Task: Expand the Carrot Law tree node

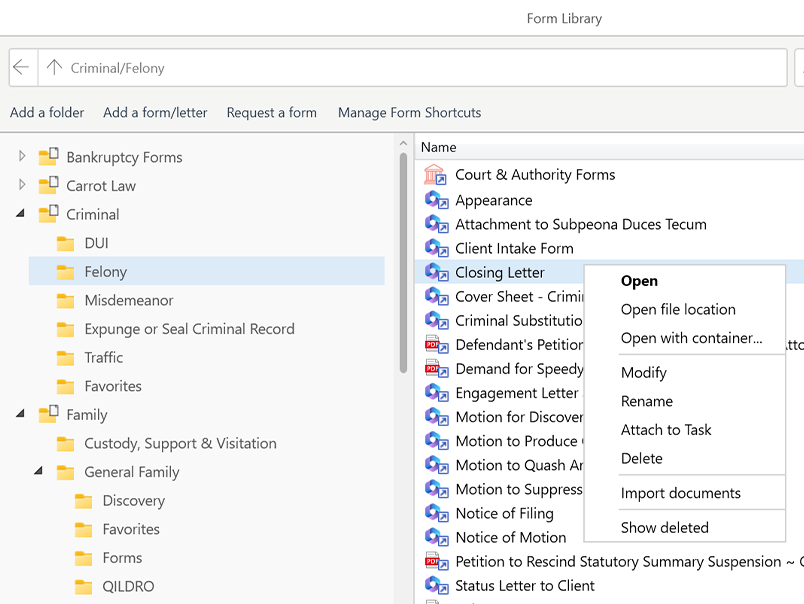Action: click(22, 185)
